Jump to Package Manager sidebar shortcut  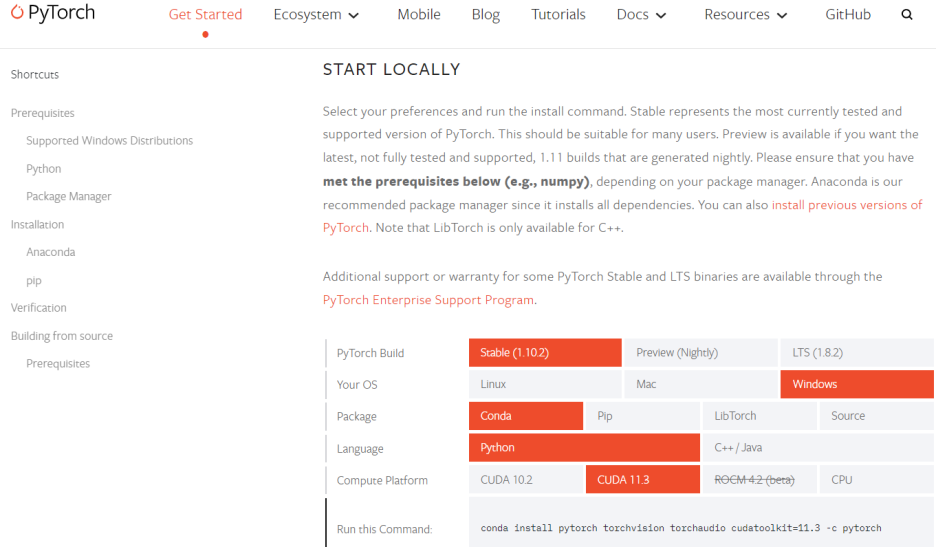point(69,196)
